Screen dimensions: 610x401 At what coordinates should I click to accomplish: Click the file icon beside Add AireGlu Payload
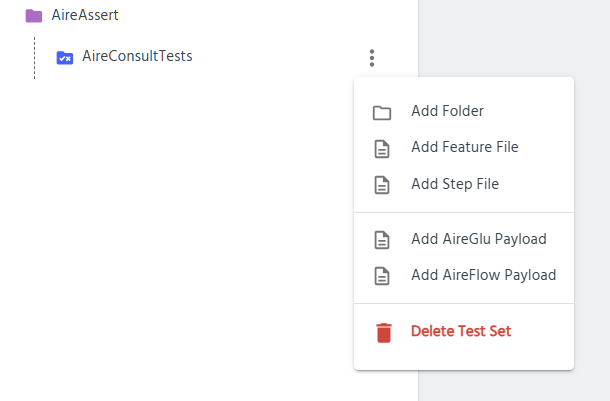click(382, 240)
